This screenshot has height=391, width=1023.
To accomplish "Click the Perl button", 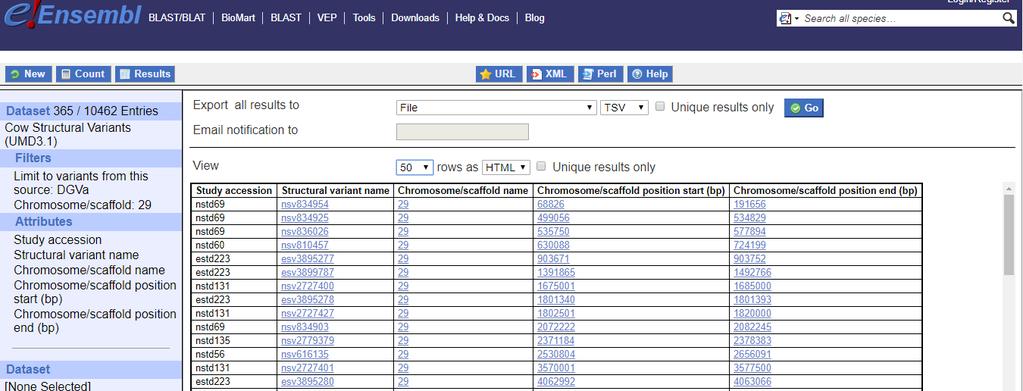I will click(x=600, y=74).
